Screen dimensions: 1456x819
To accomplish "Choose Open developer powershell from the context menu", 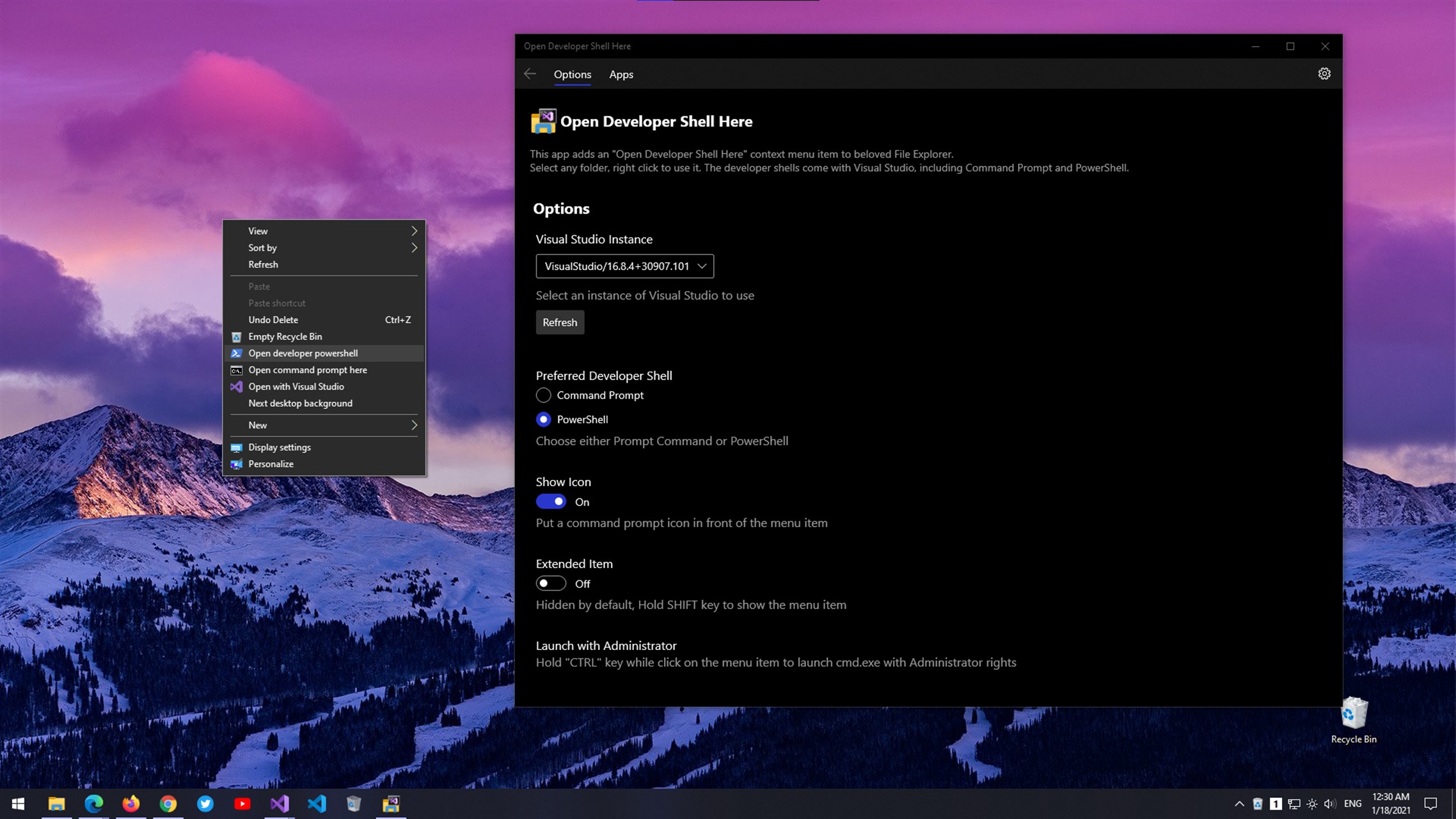I will pos(303,353).
